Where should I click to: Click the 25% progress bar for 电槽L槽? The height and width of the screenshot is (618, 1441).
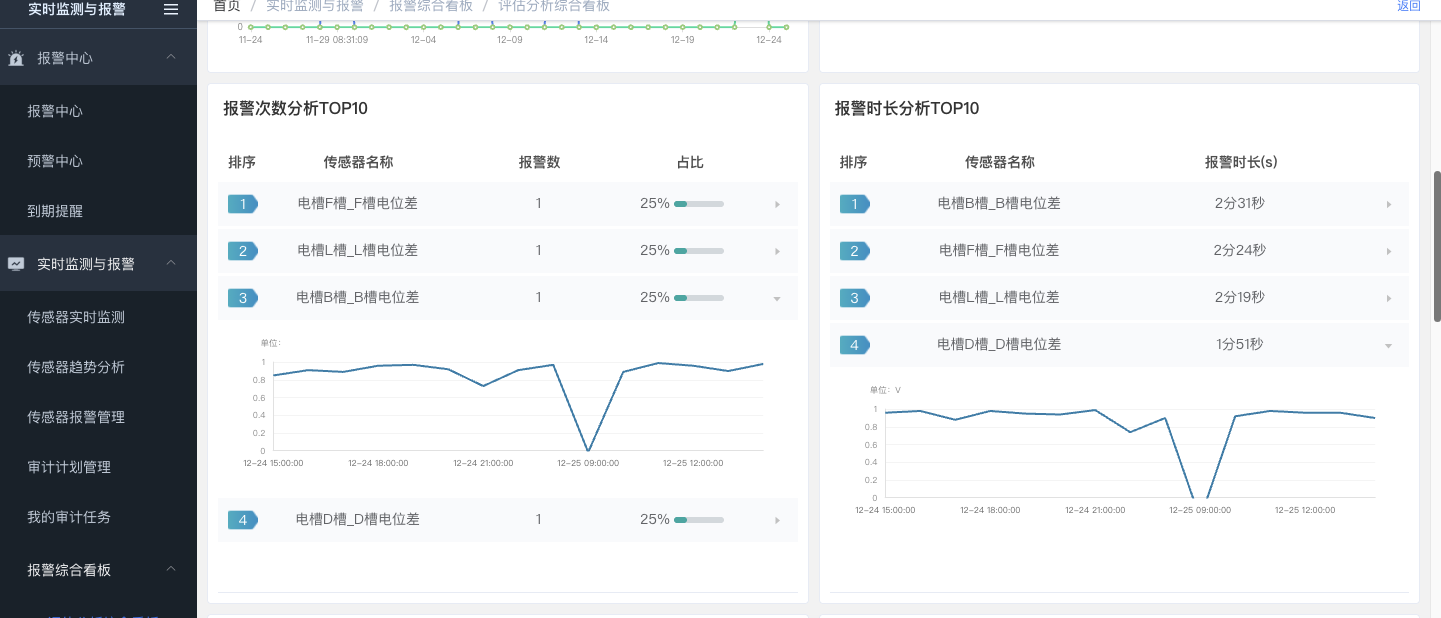point(699,251)
